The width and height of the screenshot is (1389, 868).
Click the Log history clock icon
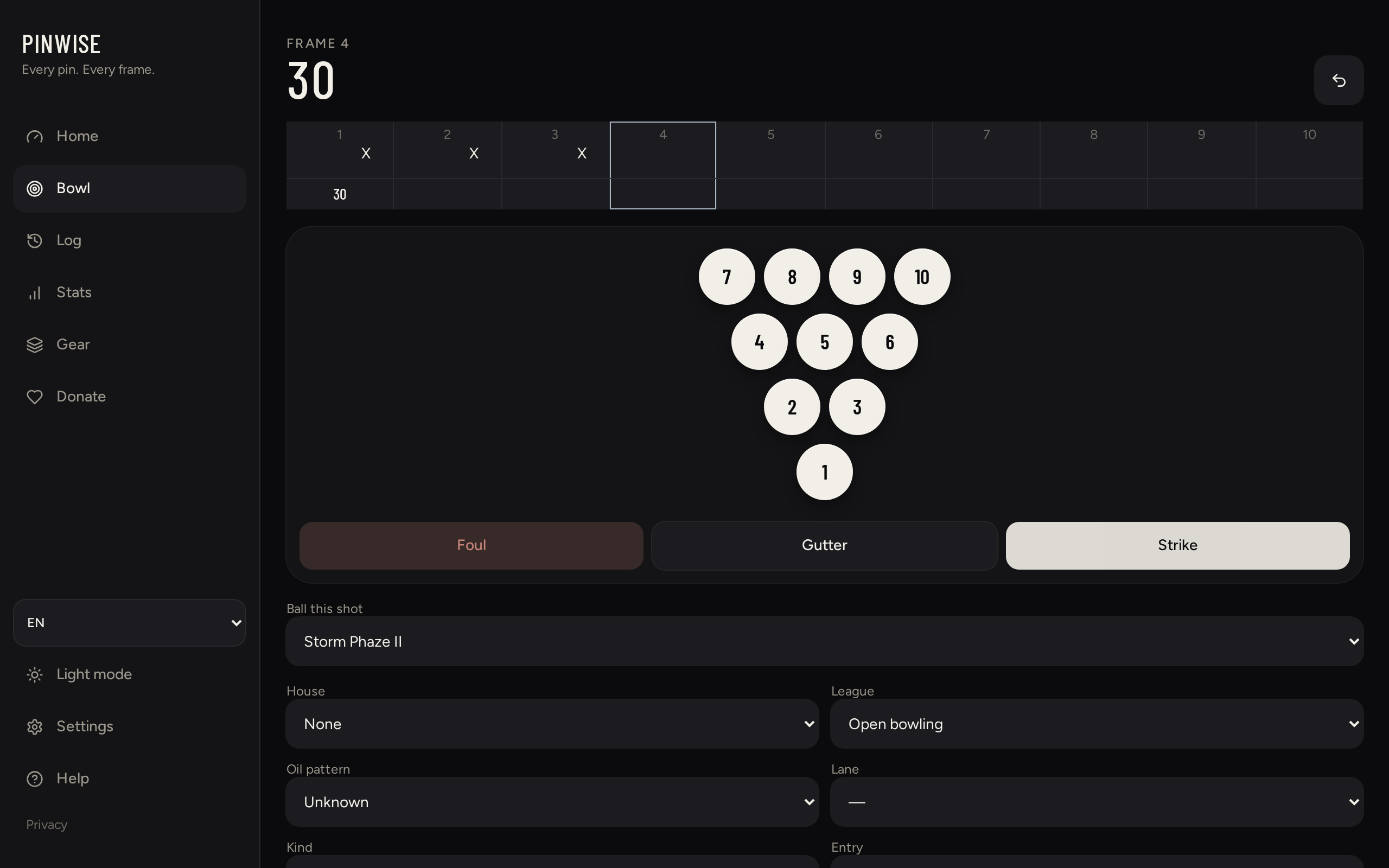(35, 240)
